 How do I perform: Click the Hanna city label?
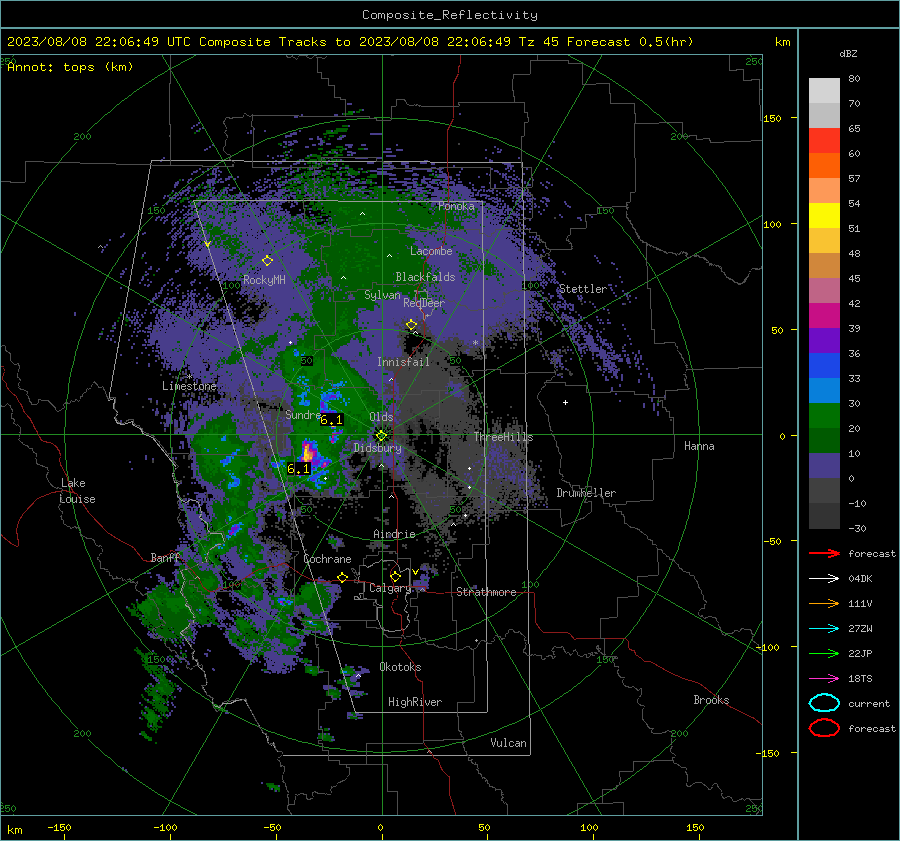pyautogui.click(x=699, y=446)
